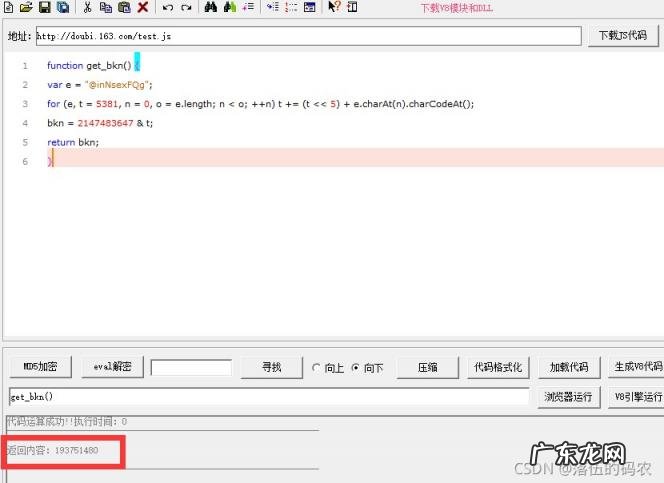The width and height of the screenshot is (664, 483).
Task: Open a file with the folder icon
Action: [x=26, y=7]
